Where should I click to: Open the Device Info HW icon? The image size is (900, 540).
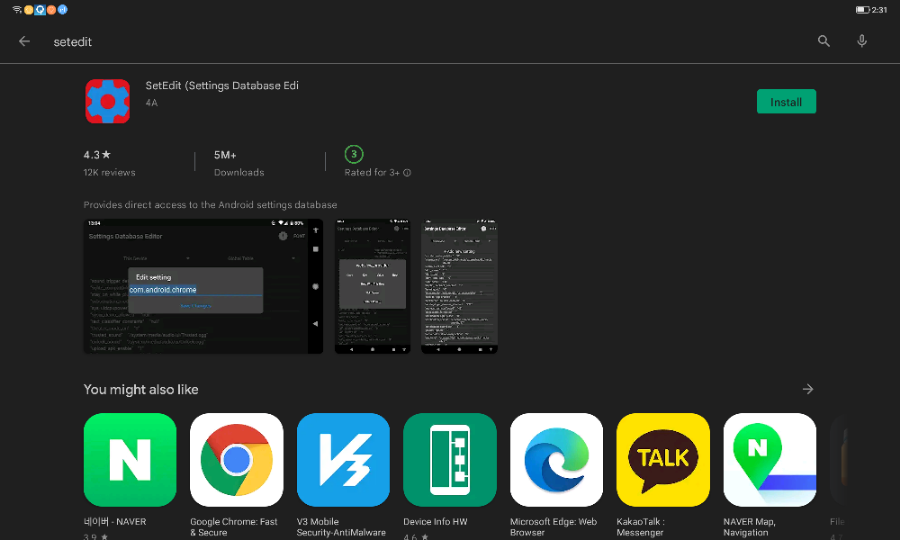pos(450,460)
